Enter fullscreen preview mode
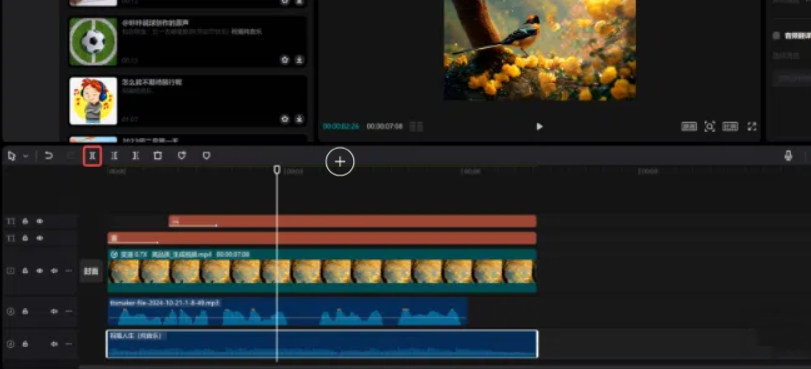811x369 pixels. [x=752, y=126]
